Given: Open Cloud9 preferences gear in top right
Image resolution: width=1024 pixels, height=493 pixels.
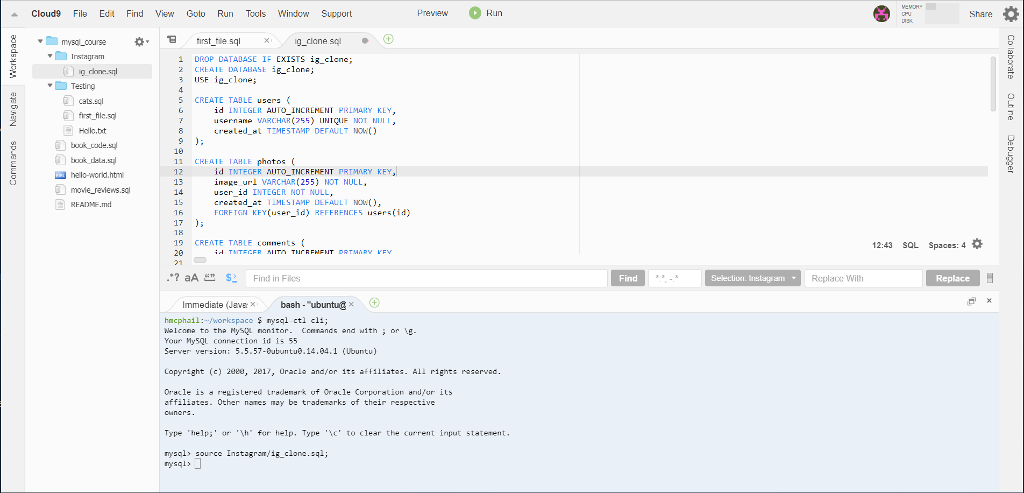Looking at the screenshot, I should pos(1010,14).
